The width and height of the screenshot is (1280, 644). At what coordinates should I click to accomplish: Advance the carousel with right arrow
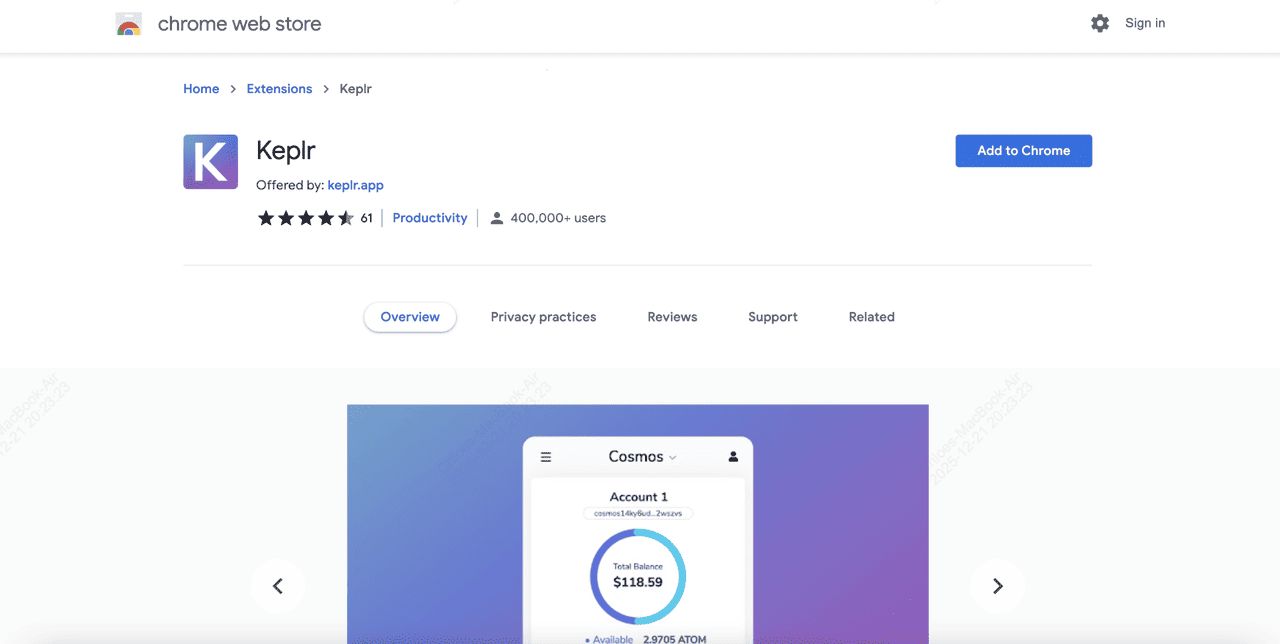click(997, 586)
